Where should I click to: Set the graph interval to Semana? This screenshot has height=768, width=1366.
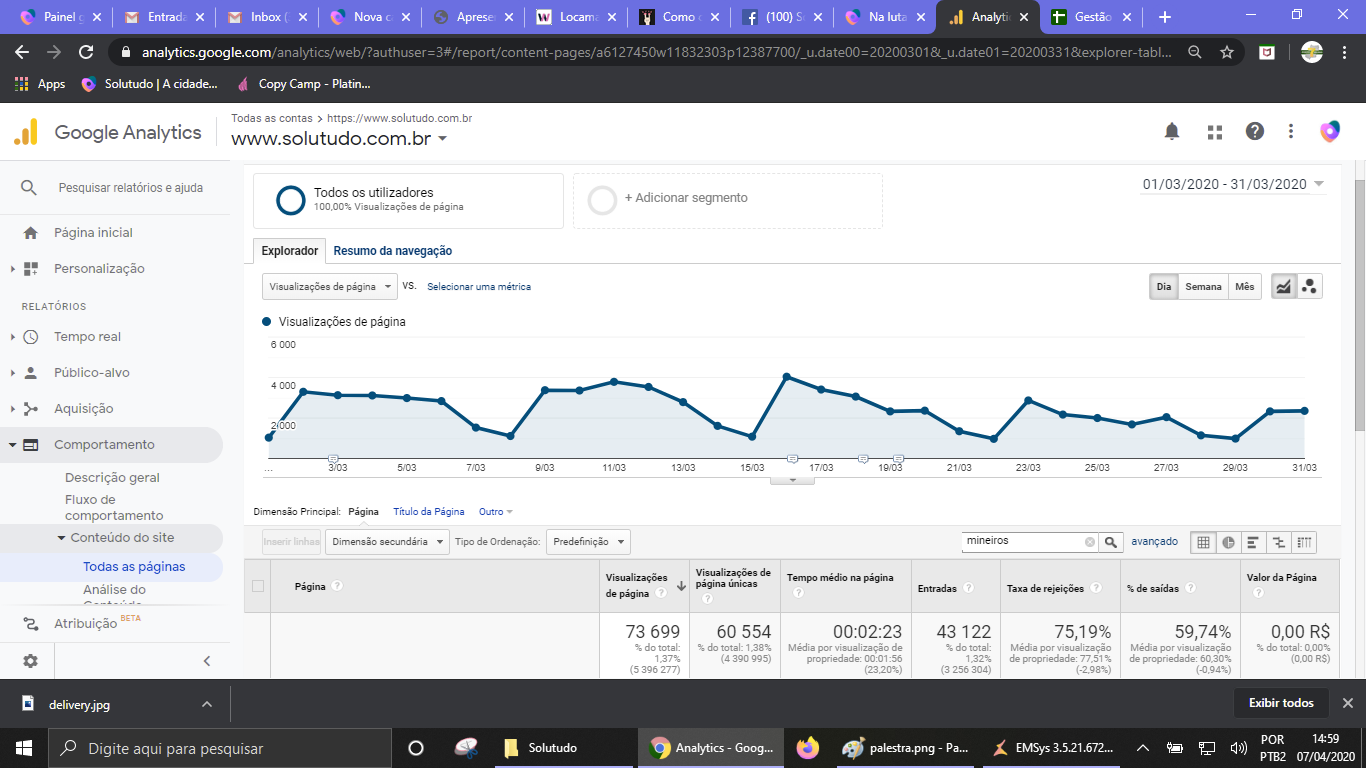pyautogui.click(x=1203, y=287)
